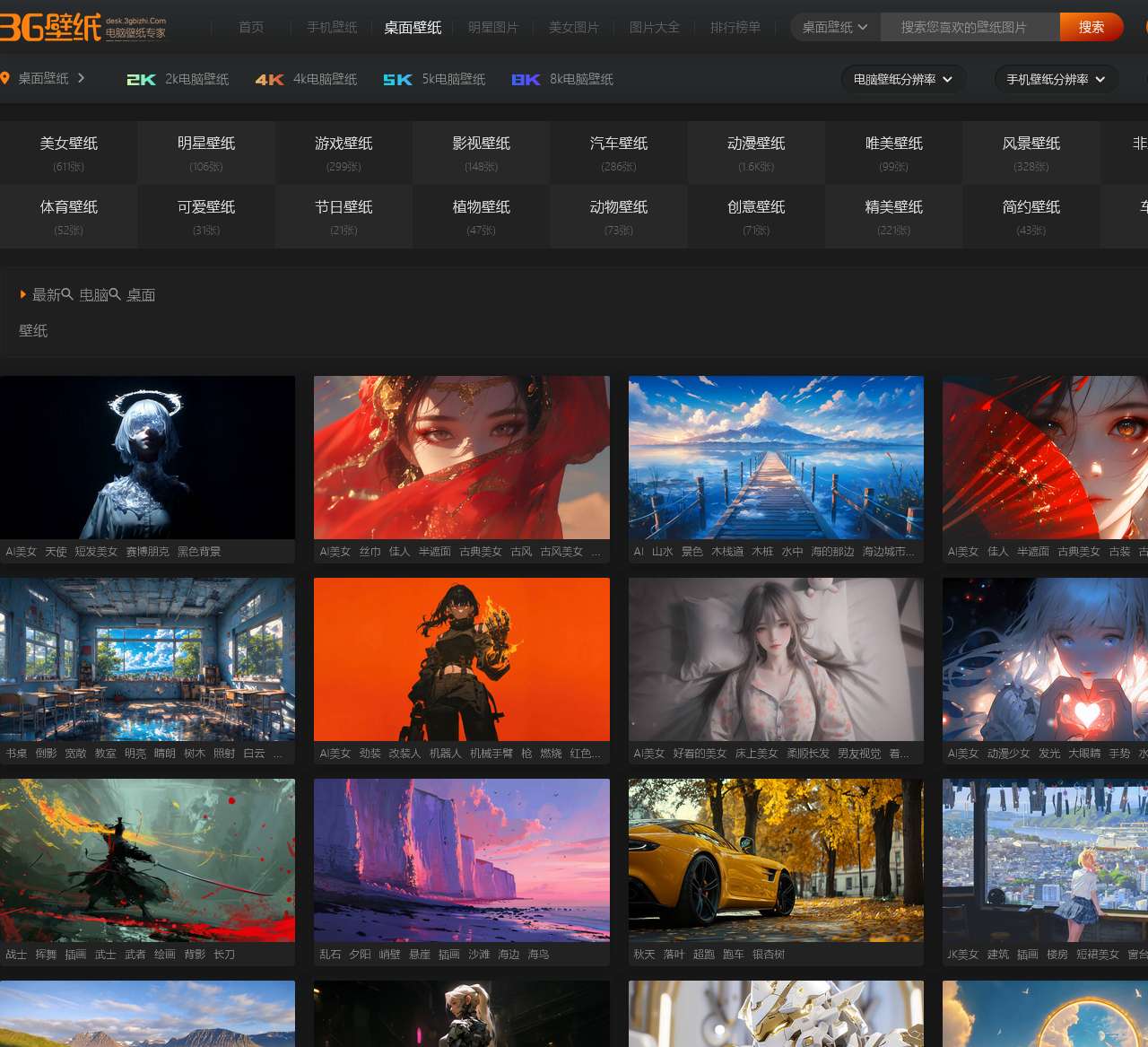Click the orange 搜索 button
The height and width of the screenshot is (1047, 1148).
[x=1091, y=27]
